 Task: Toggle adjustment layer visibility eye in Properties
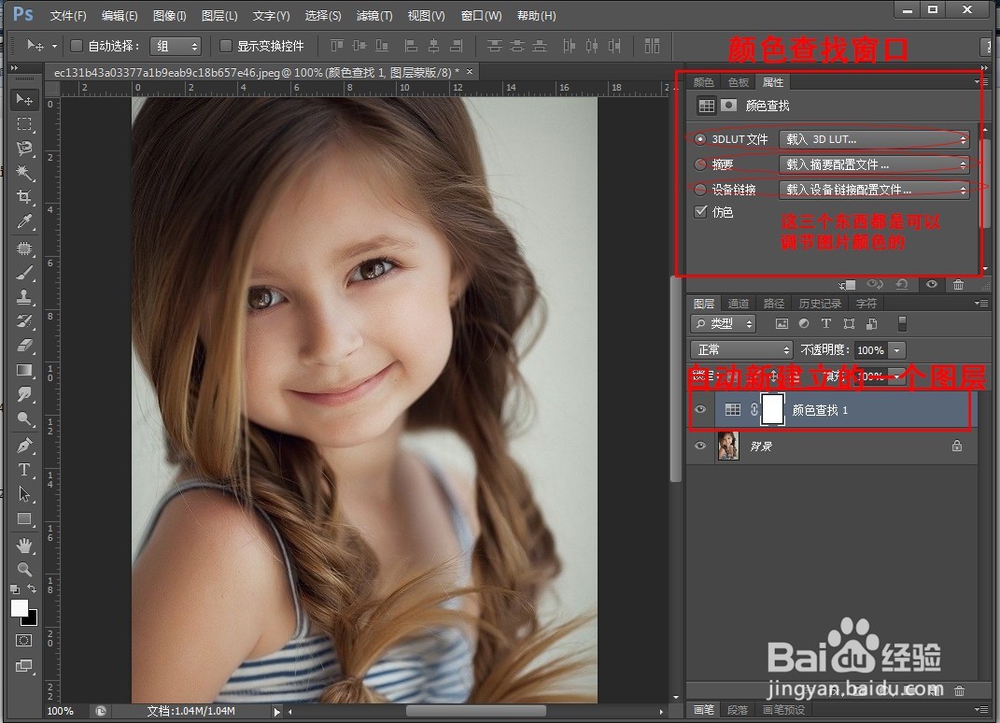tap(932, 284)
